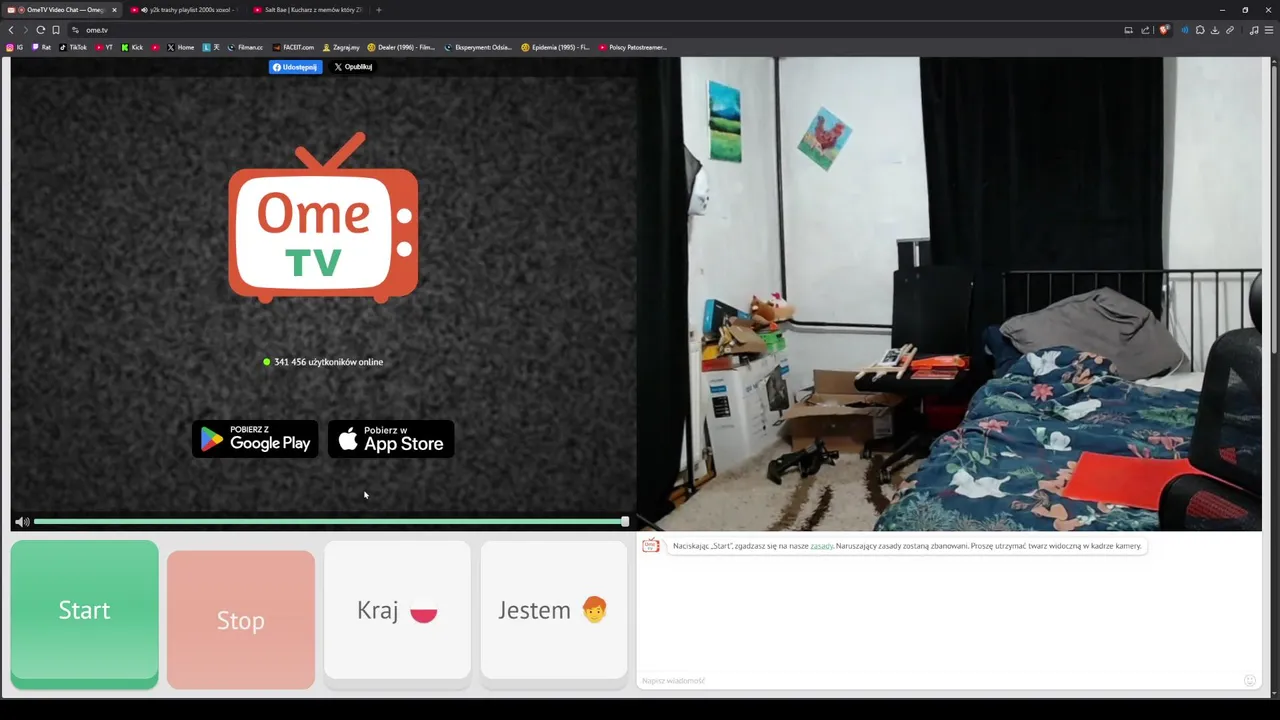Click the Stop button
Viewport: 1280px width, 720px height.
[240, 620]
